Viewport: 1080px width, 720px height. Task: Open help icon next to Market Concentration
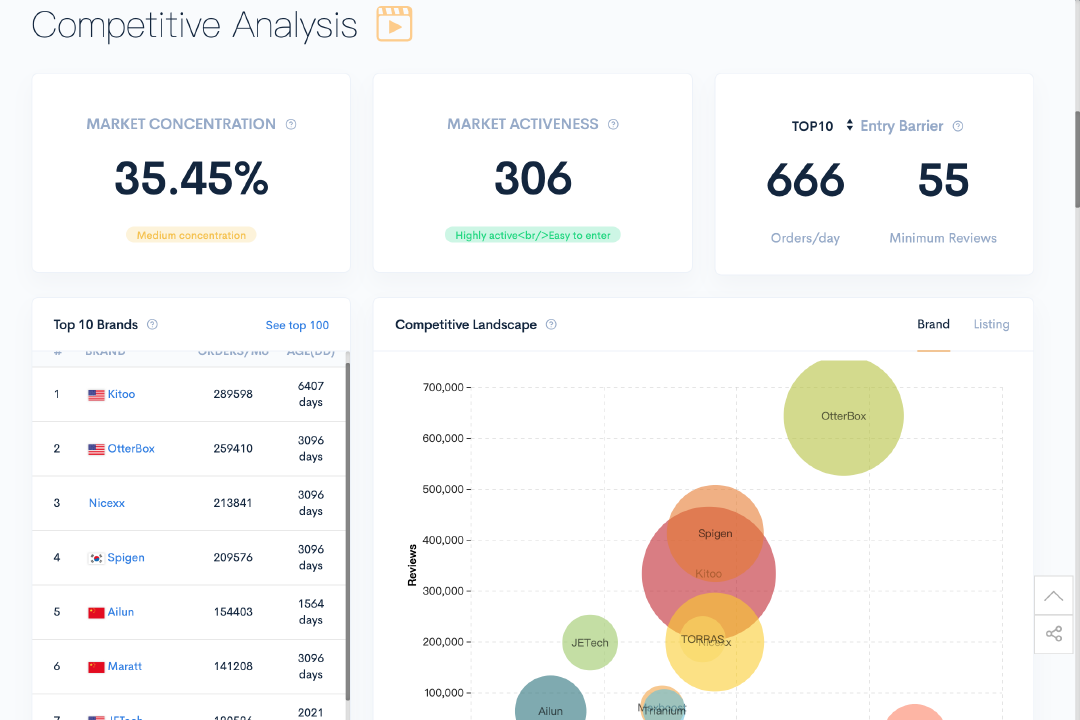(x=291, y=125)
